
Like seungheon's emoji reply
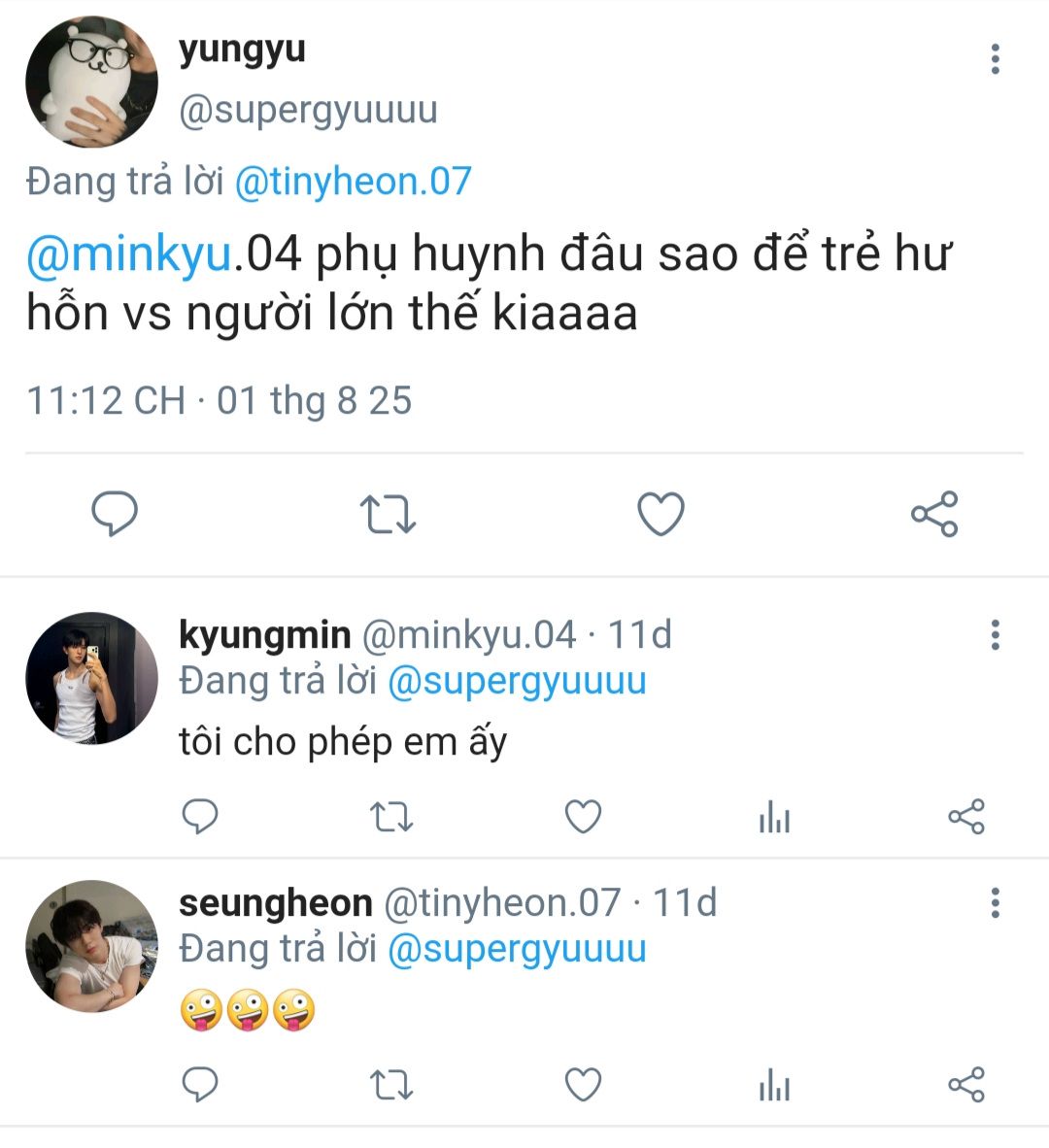coord(583,1085)
